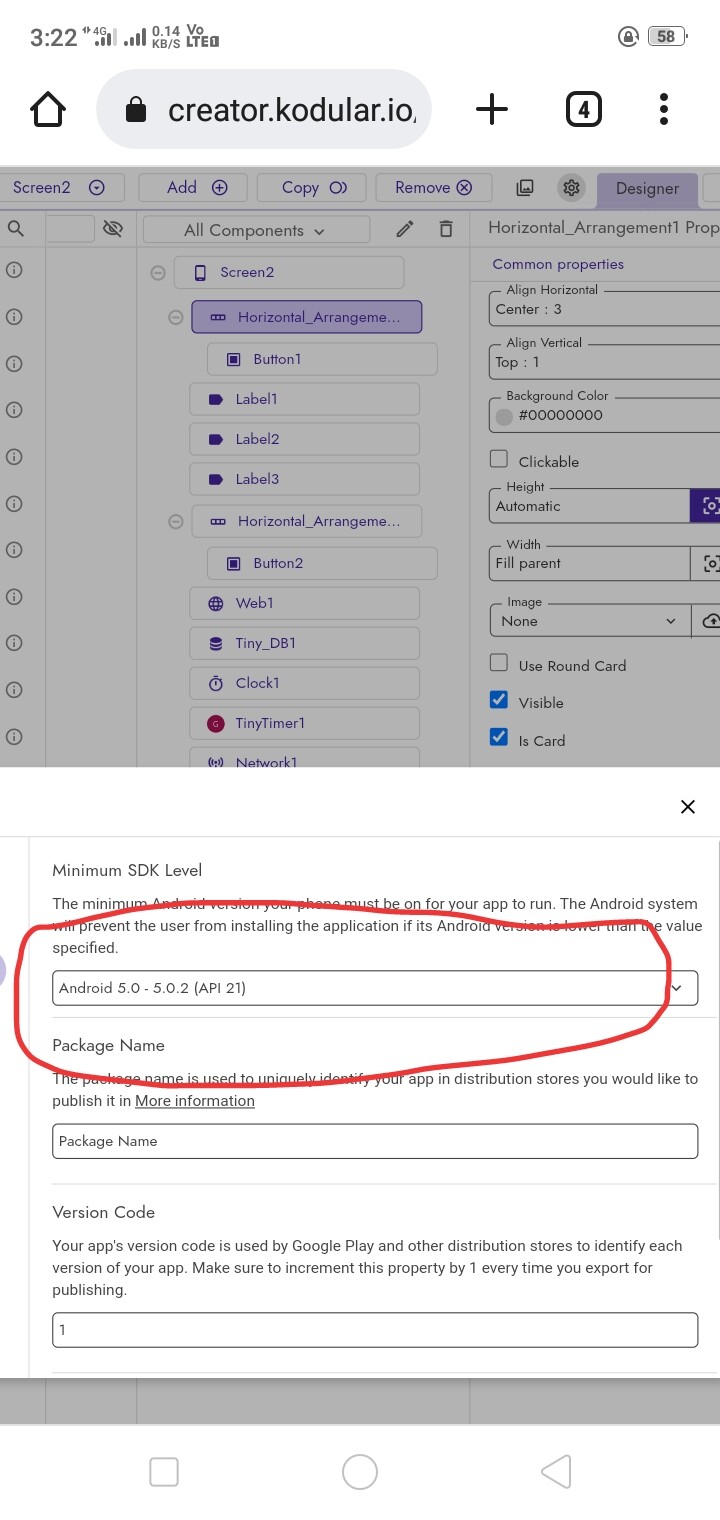
Task: Tap the Android back triangle button
Action: (x=556, y=1472)
